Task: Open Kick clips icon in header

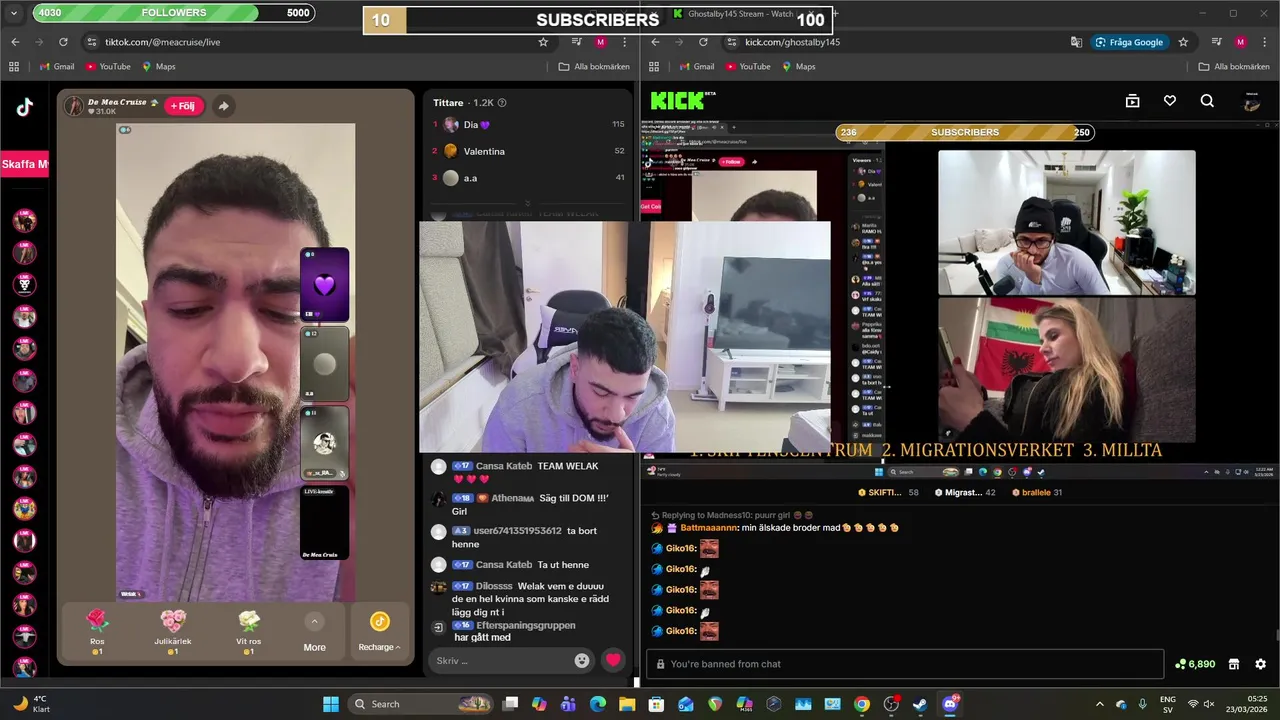Action: (x=1132, y=101)
